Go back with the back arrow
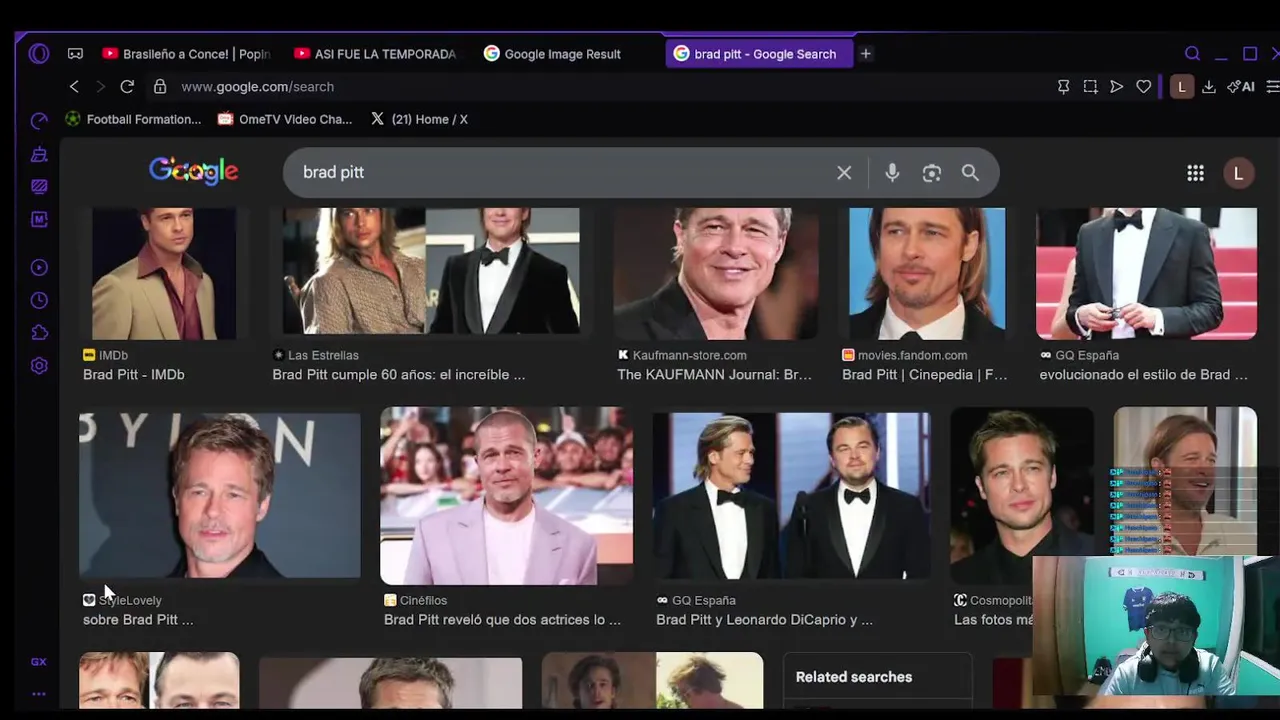This screenshot has width=1280, height=720. coord(74,87)
